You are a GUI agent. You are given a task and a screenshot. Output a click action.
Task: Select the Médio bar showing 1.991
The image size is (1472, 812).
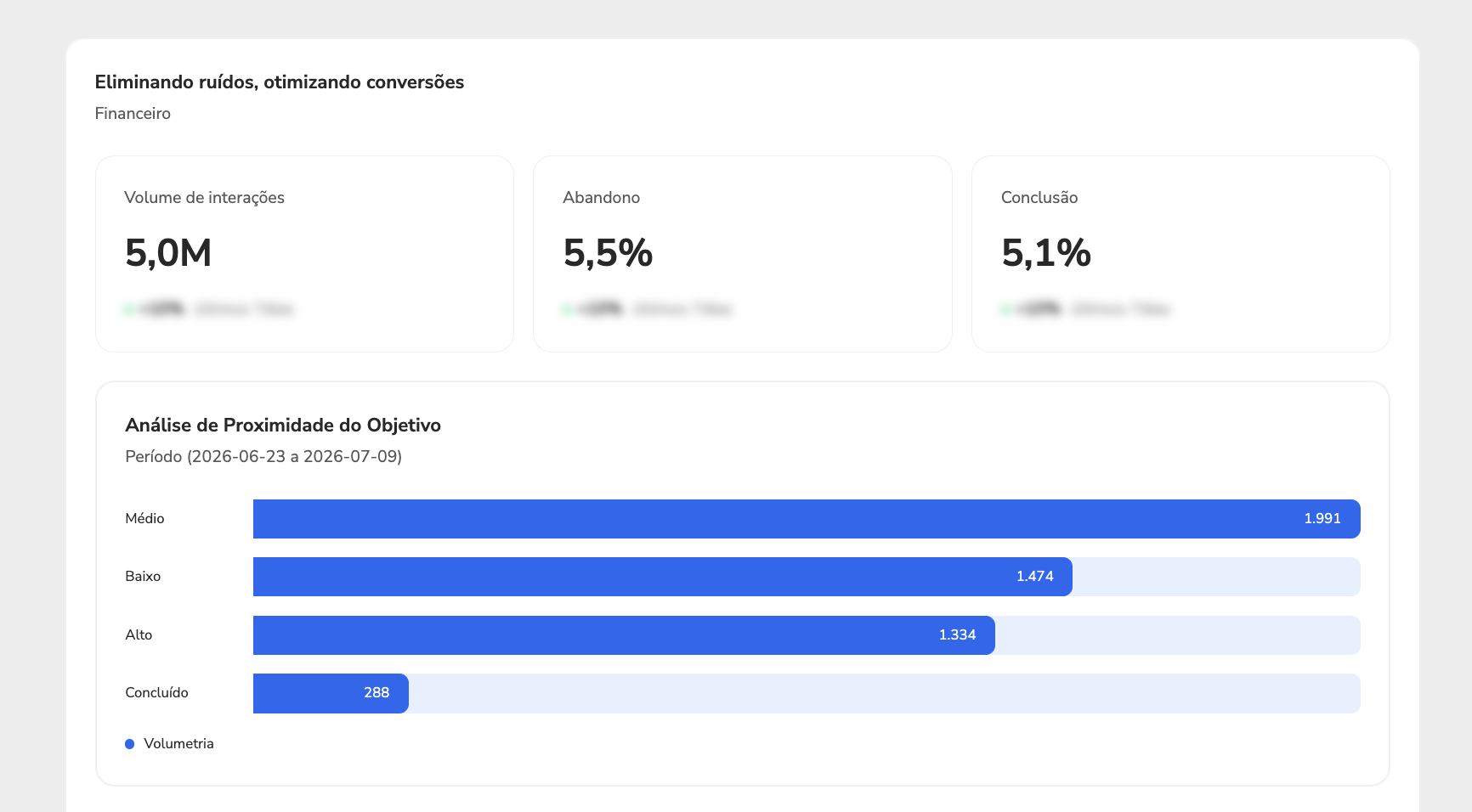click(807, 519)
